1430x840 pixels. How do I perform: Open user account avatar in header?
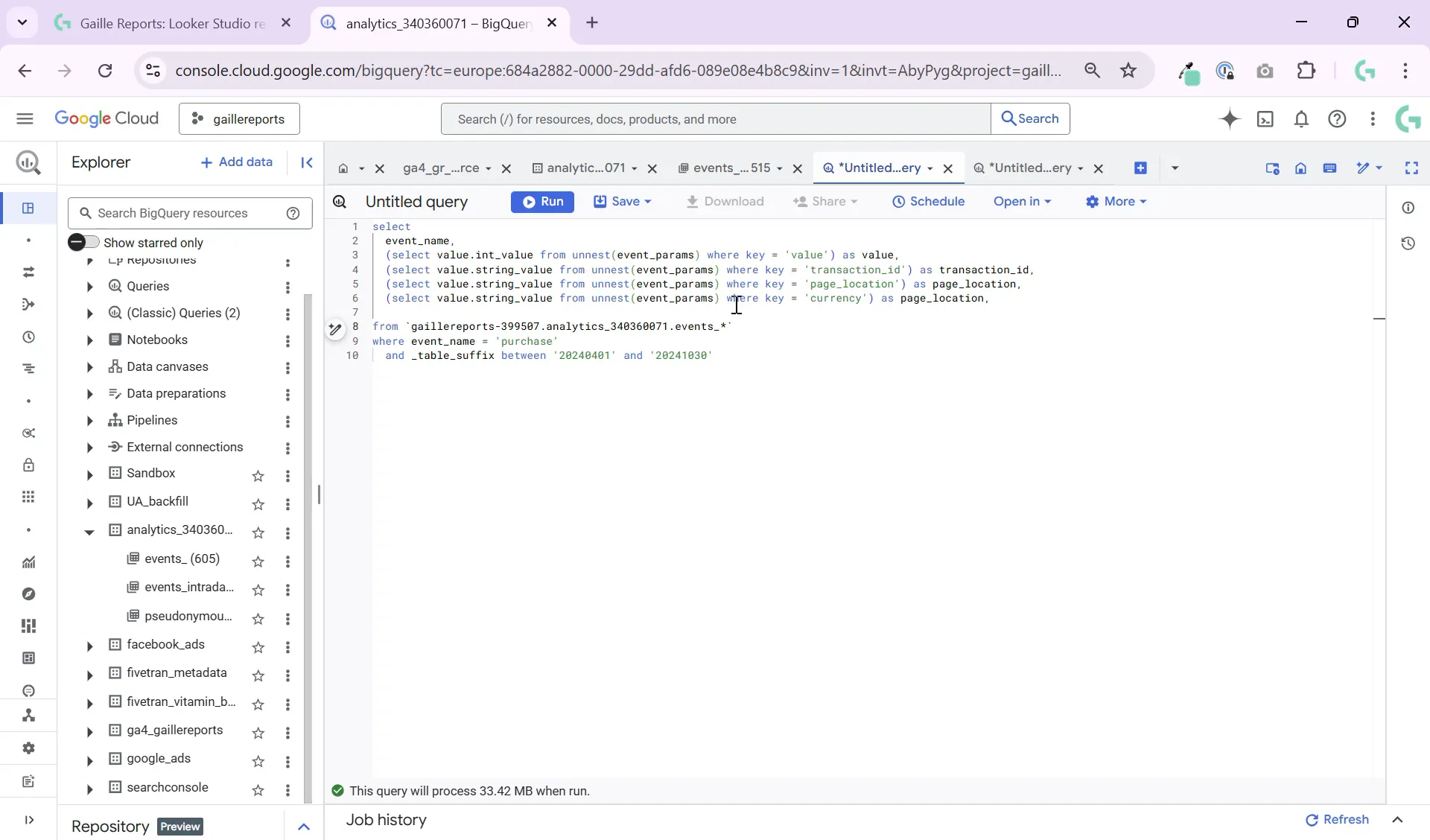click(x=1408, y=119)
